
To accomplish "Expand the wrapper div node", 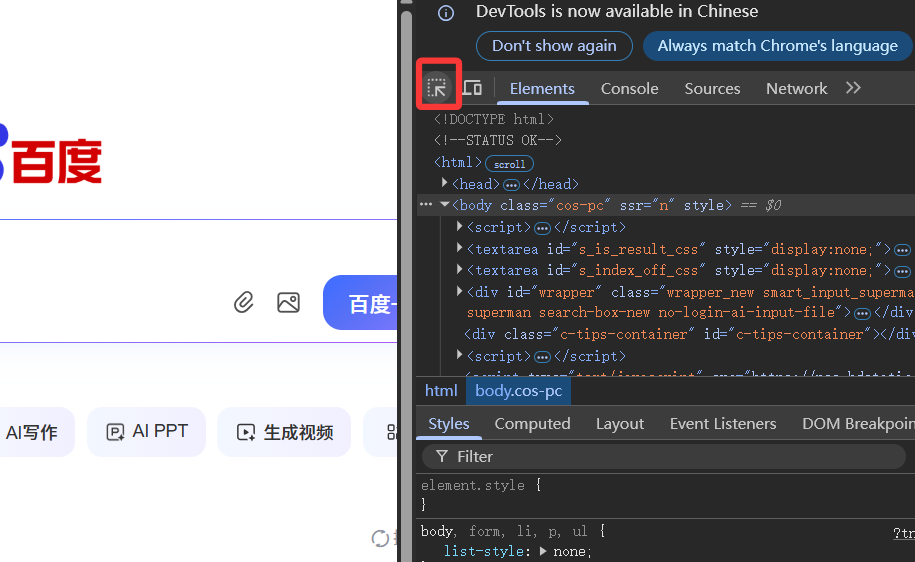I will 460,291.
